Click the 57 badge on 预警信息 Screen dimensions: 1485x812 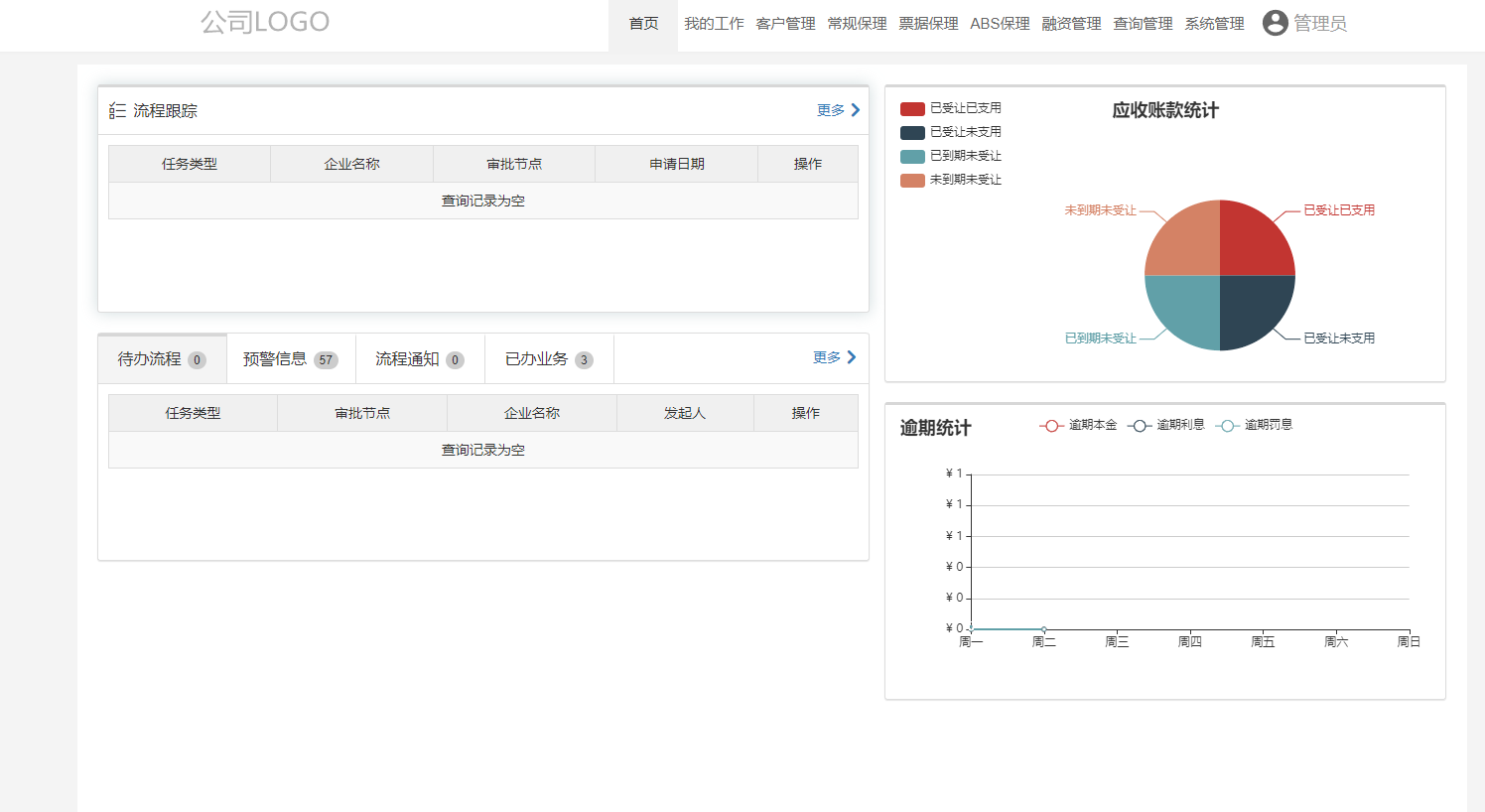click(x=326, y=360)
